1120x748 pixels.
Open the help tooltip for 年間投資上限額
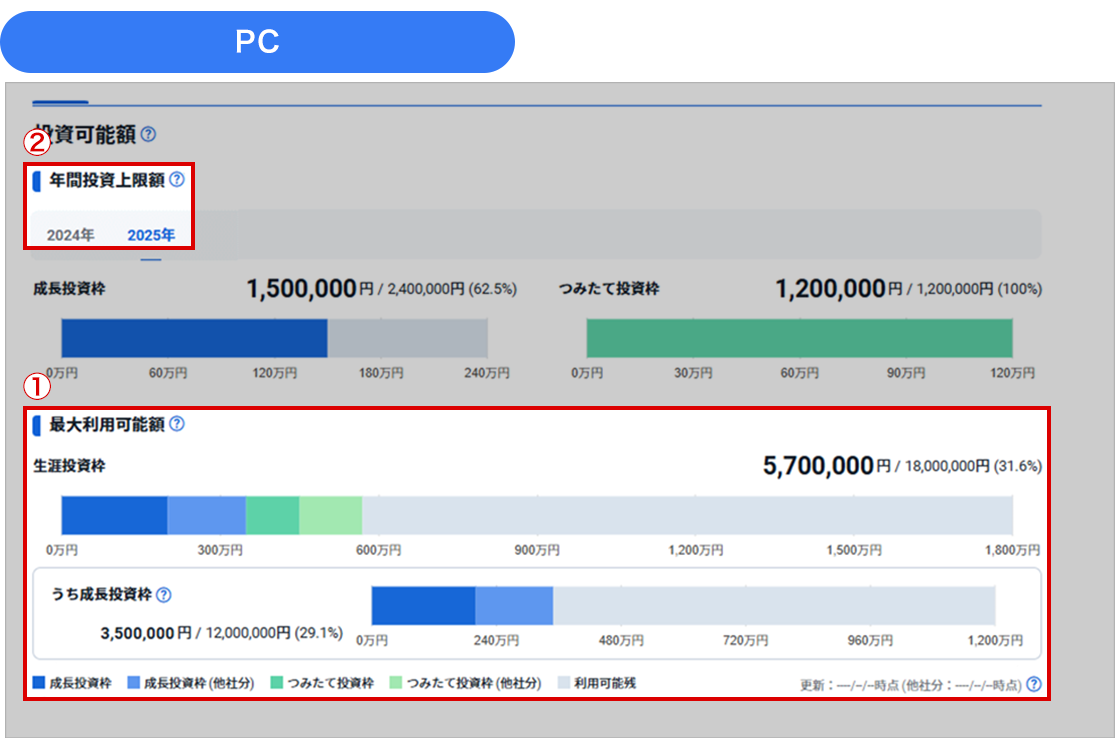click(177, 180)
